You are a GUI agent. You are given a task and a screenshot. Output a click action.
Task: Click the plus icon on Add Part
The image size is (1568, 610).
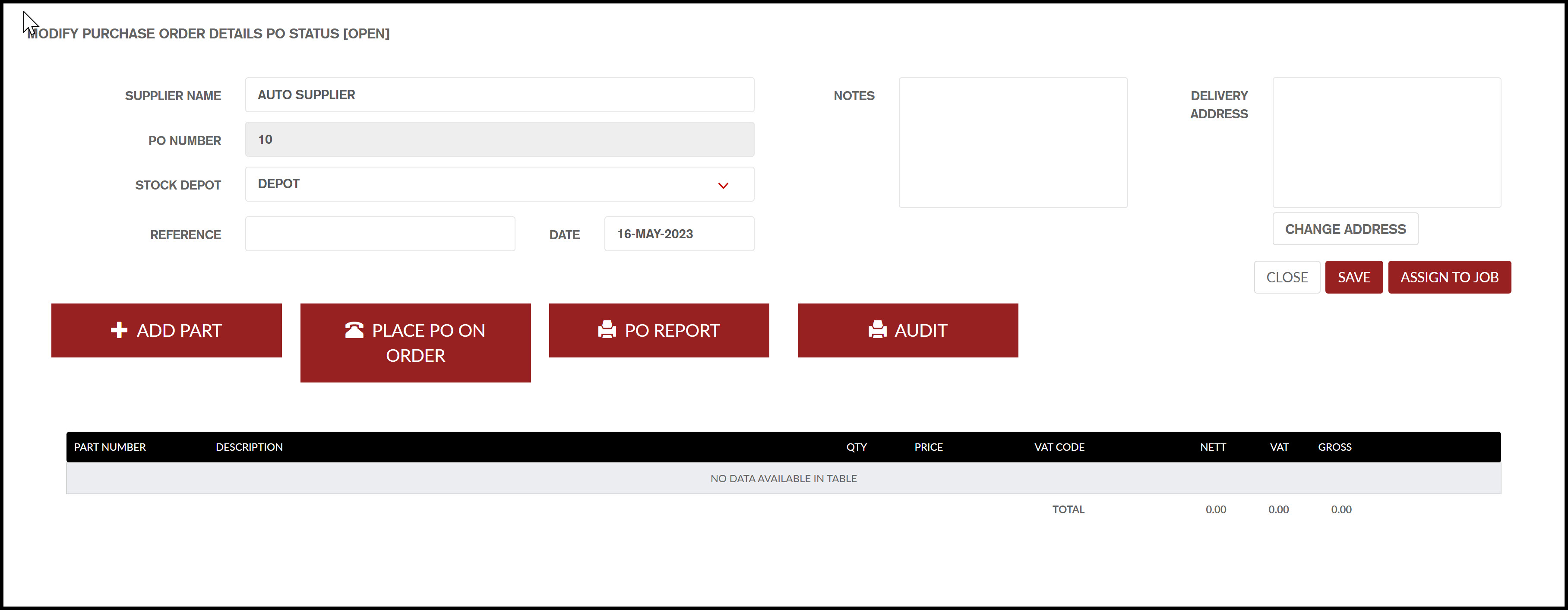[x=119, y=330]
